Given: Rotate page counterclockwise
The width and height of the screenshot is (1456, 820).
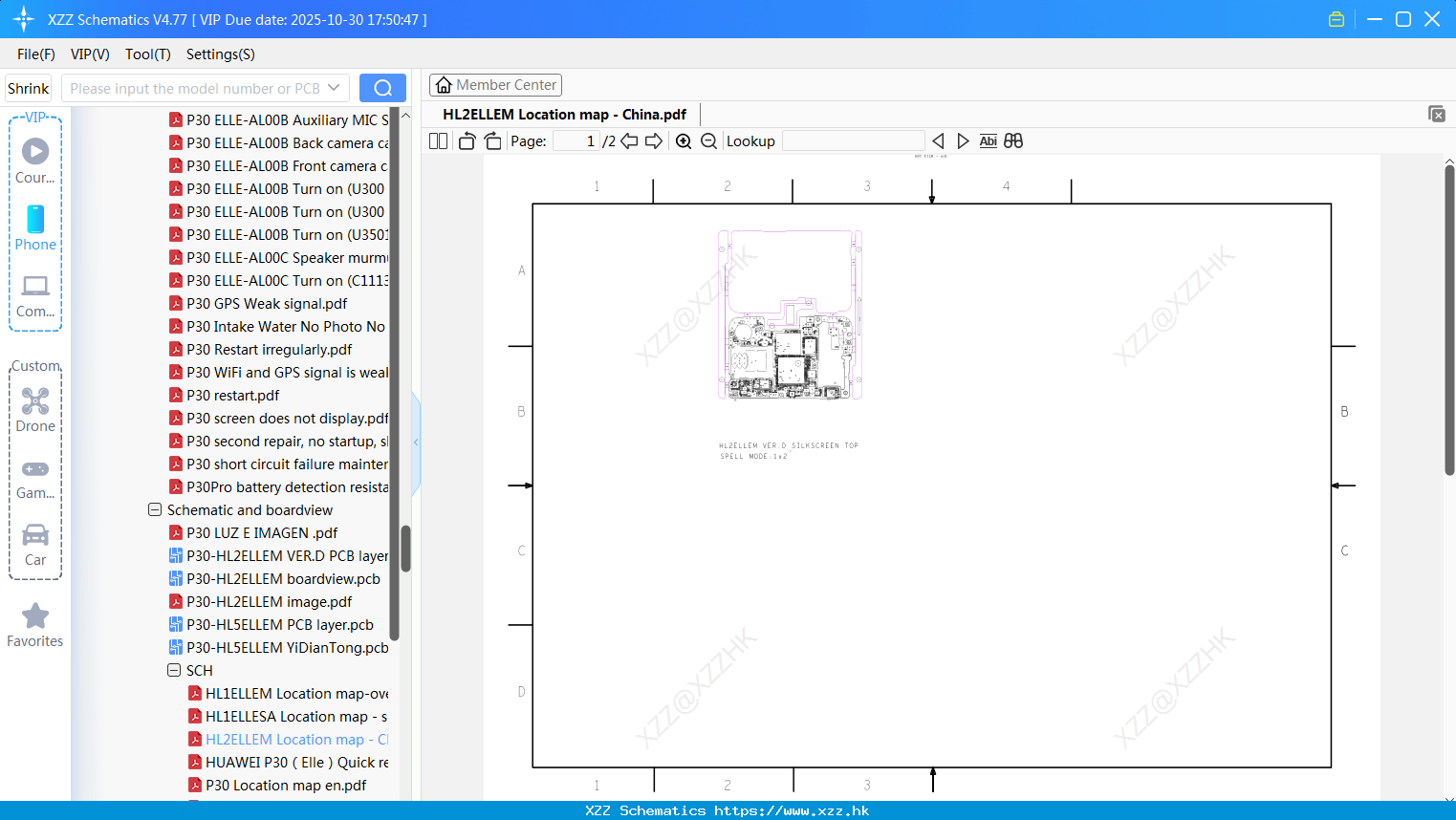Looking at the screenshot, I should pyautogui.click(x=467, y=141).
